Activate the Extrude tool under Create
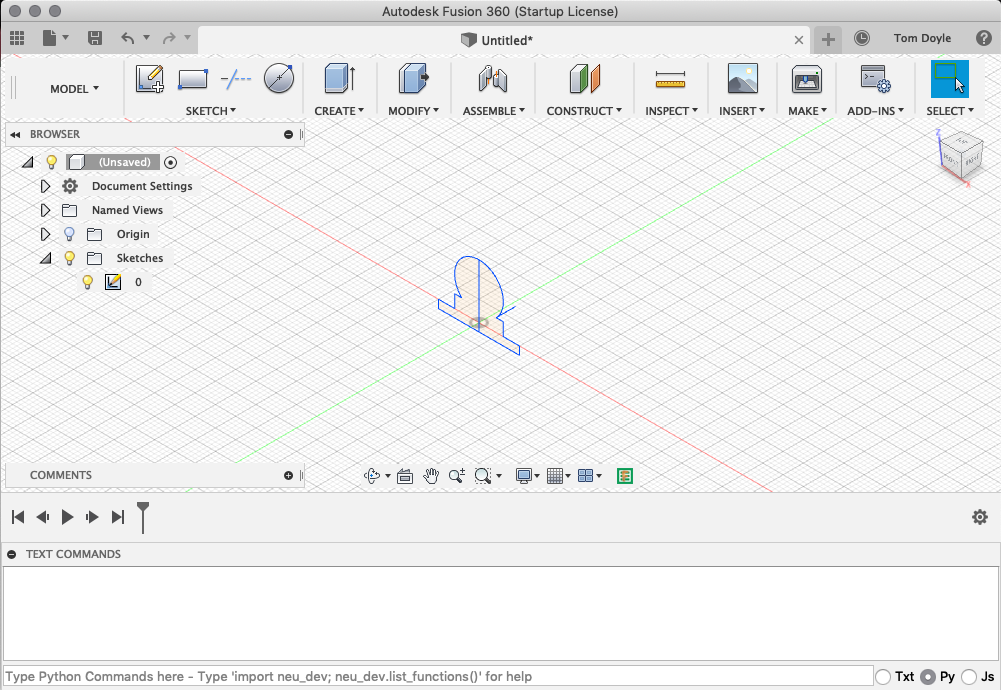 pyautogui.click(x=339, y=80)
